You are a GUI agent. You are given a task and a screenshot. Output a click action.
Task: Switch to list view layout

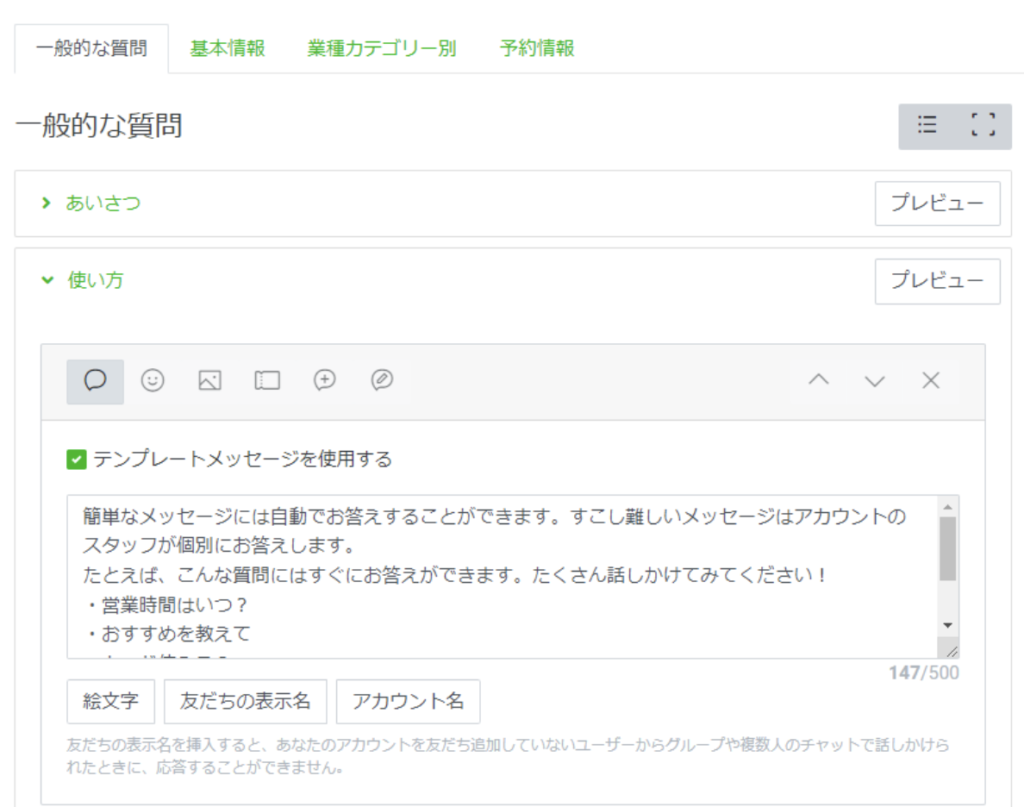point(927,126)
